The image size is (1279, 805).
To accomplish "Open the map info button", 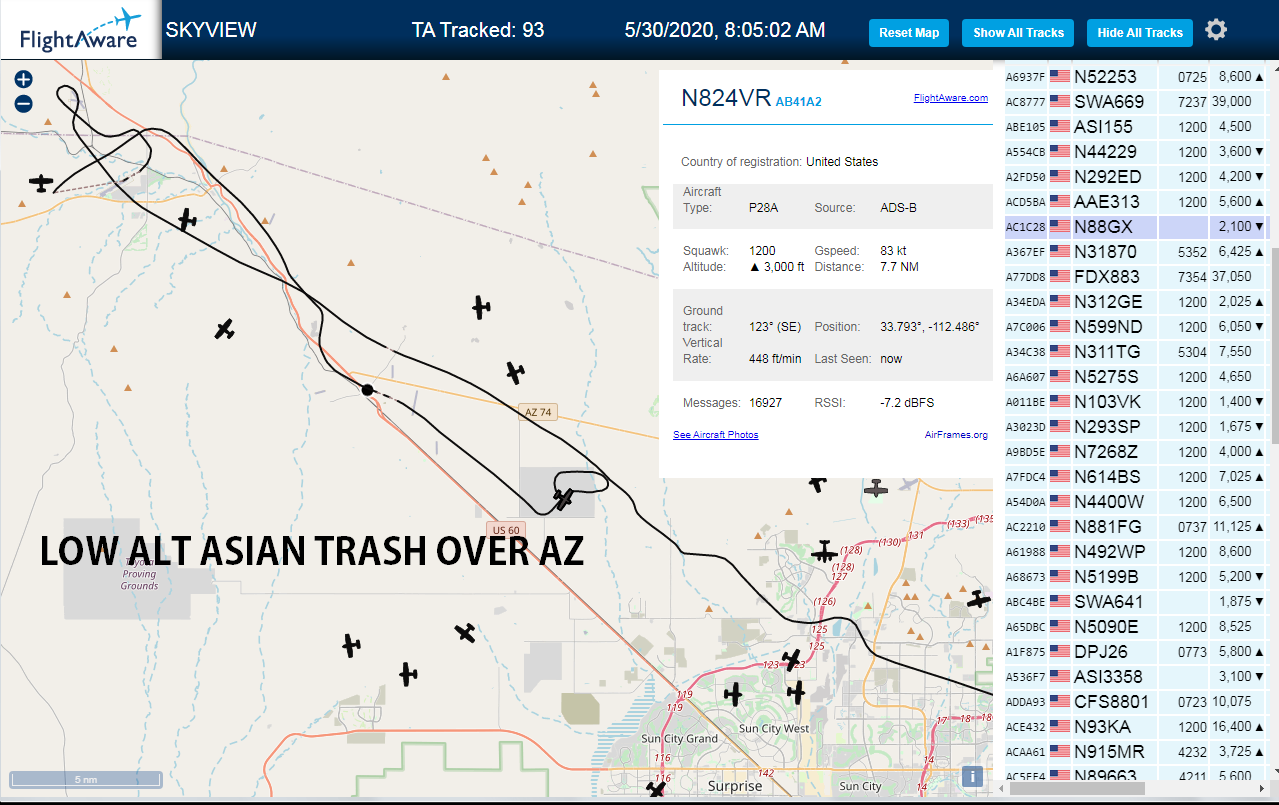I will click(x=972, y=776).
